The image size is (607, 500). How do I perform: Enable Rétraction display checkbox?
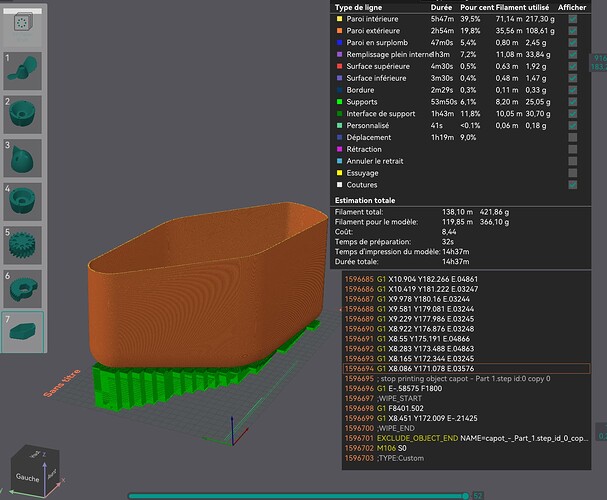(x=573, y=149)
